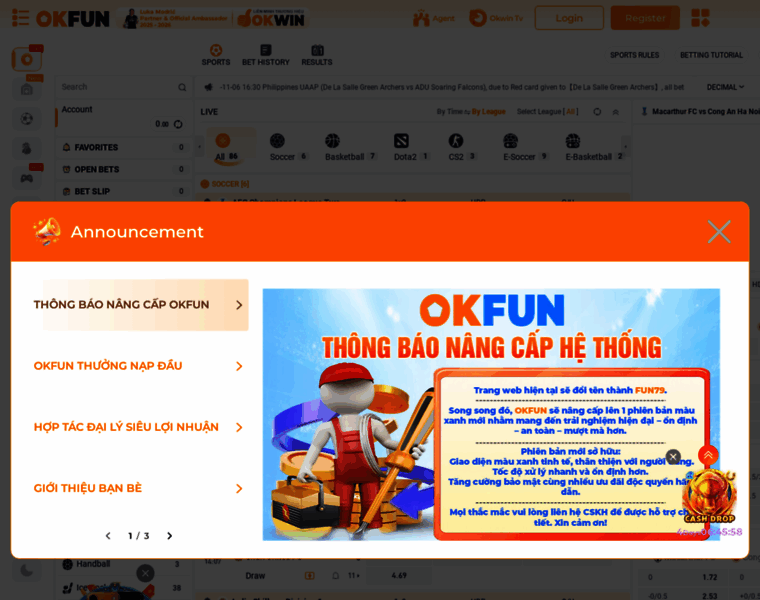
Task: Expand GIỚI THIỆU BẠN BÈ announcement
Action: pos(139,488)
